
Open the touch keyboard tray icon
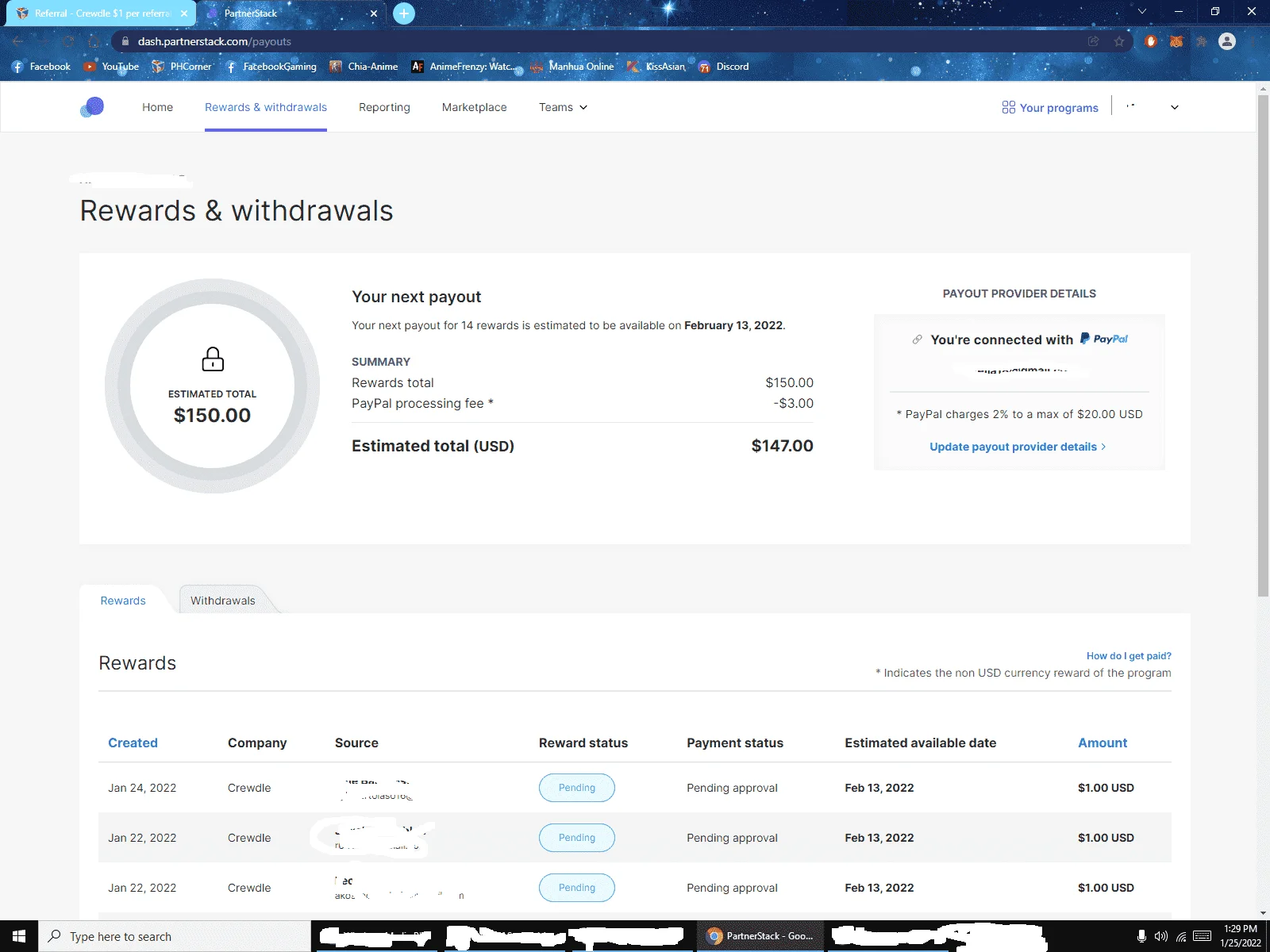coord(1203,936)
